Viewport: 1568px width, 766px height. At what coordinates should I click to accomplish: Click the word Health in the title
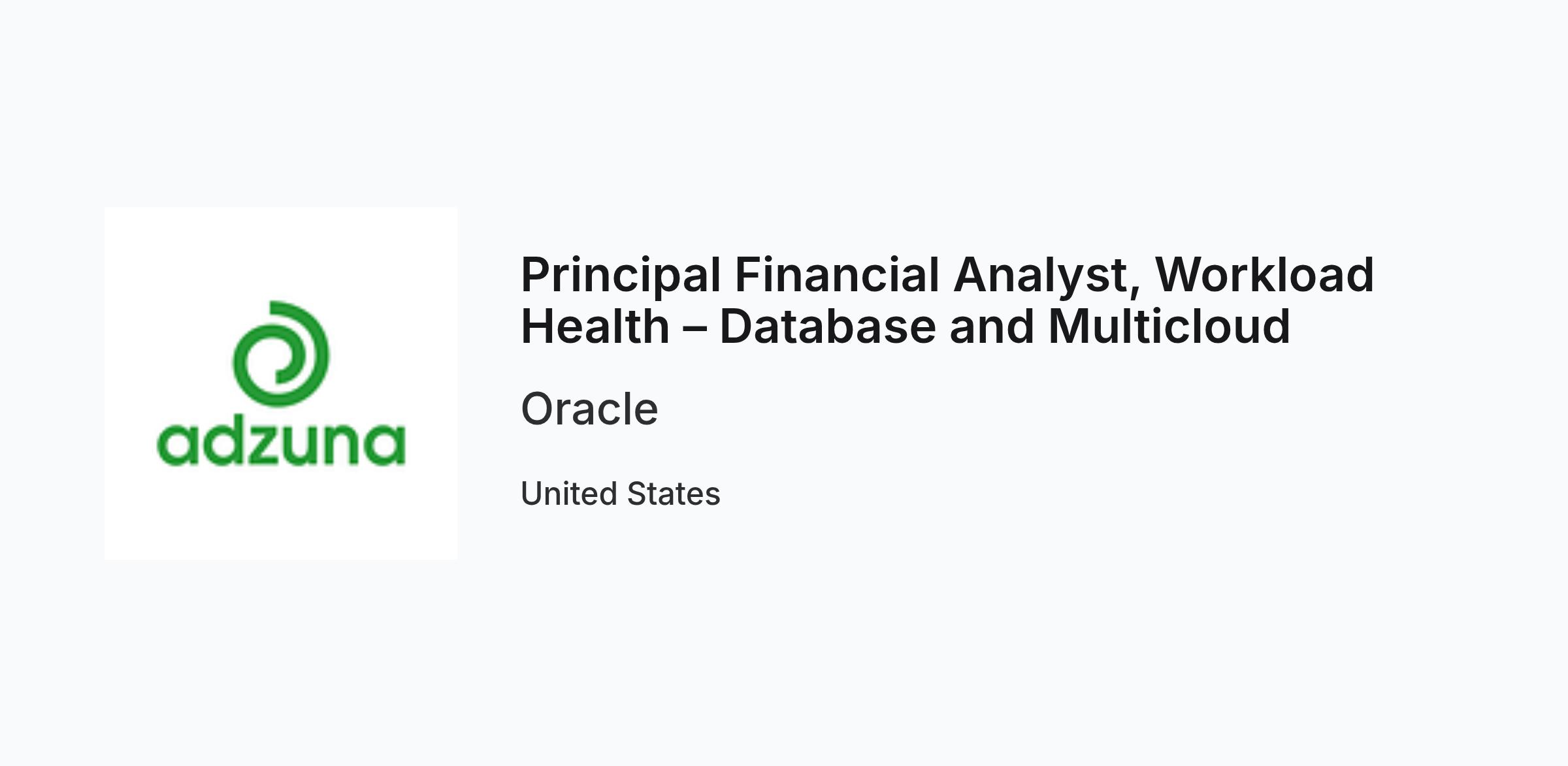pyautogui.click(x=595, y=327)
